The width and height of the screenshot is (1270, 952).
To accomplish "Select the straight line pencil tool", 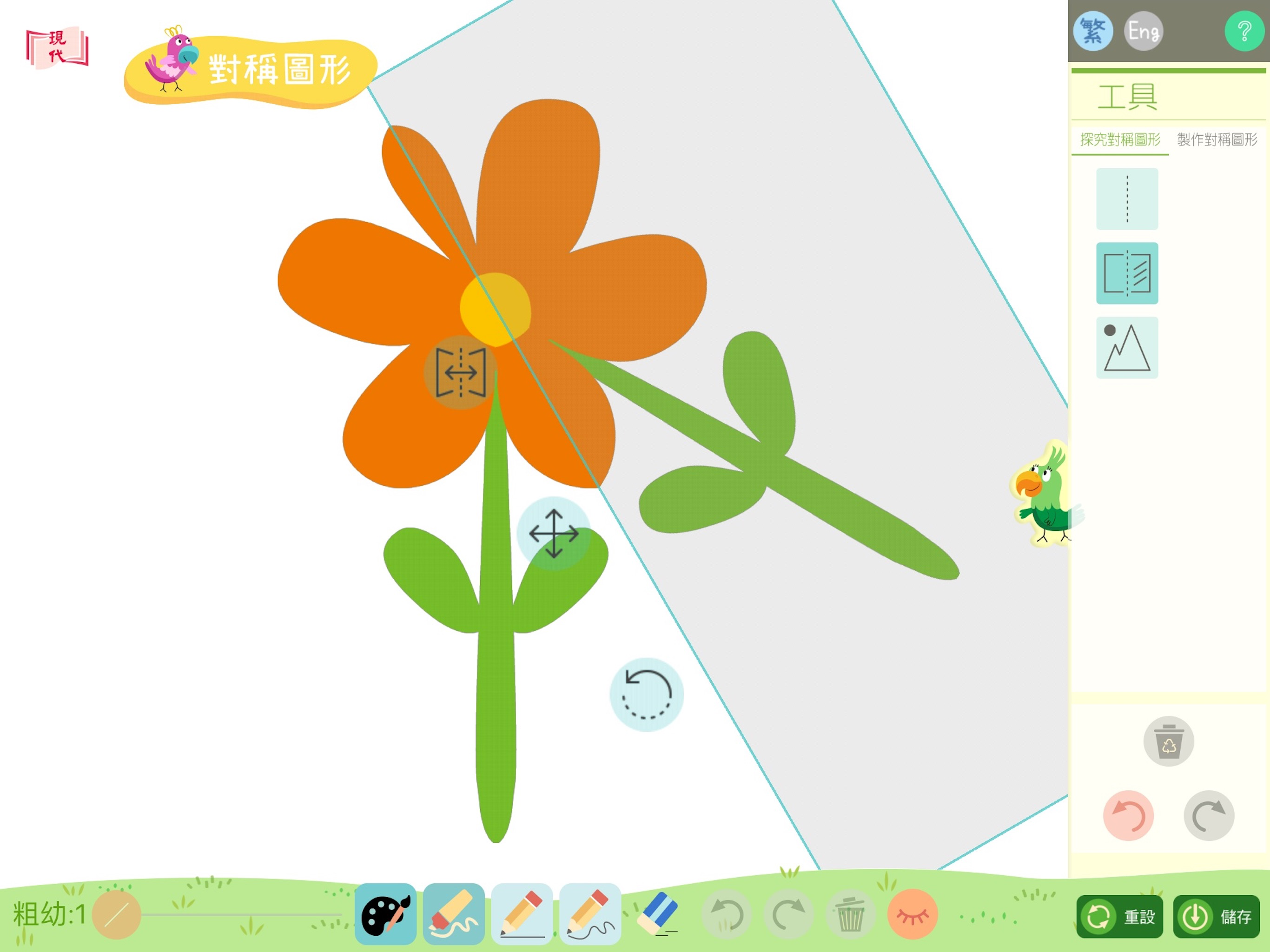I will pos(522,914).
